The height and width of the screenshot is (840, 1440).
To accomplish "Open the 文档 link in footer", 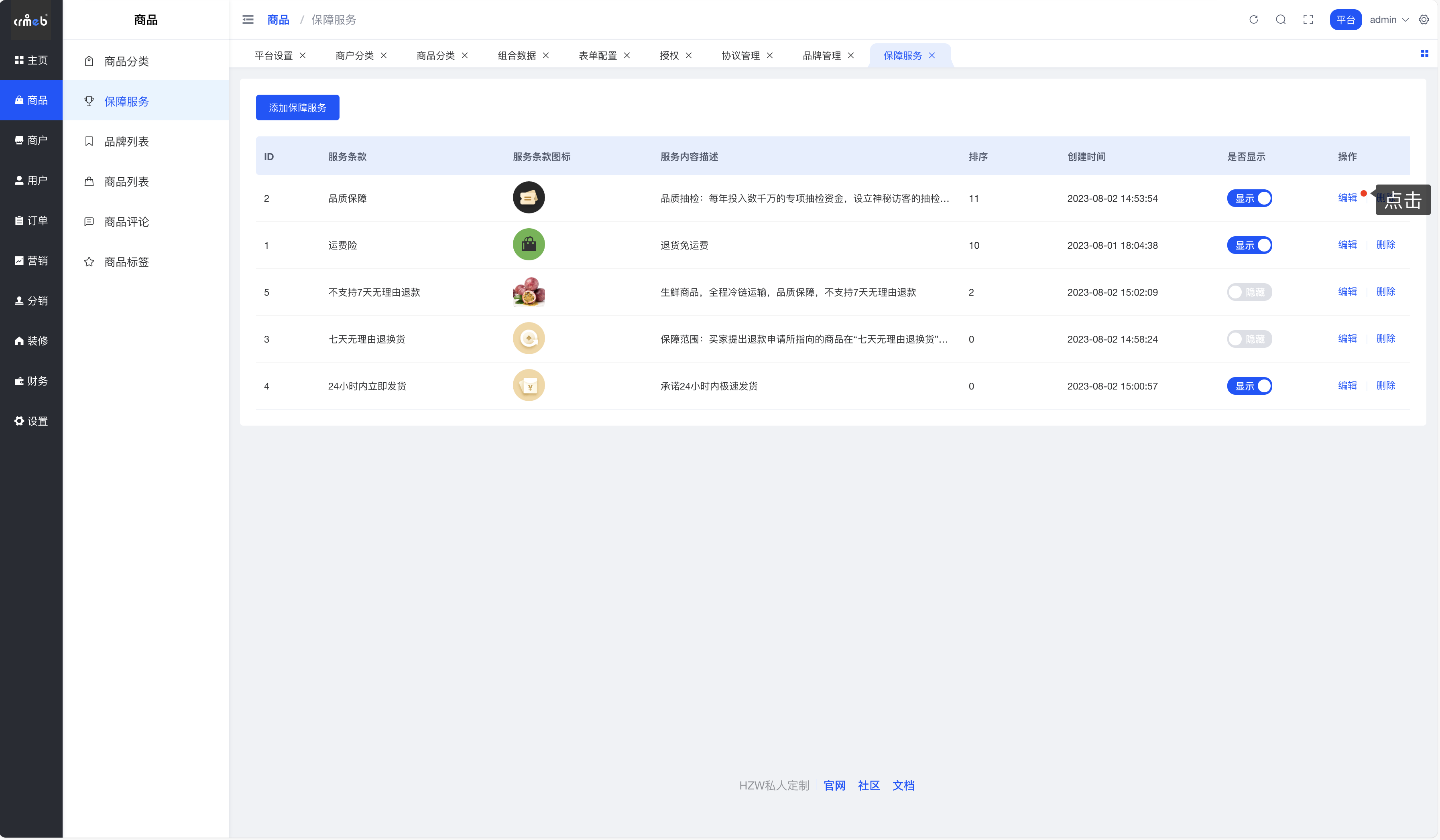I will pos(903,785).
